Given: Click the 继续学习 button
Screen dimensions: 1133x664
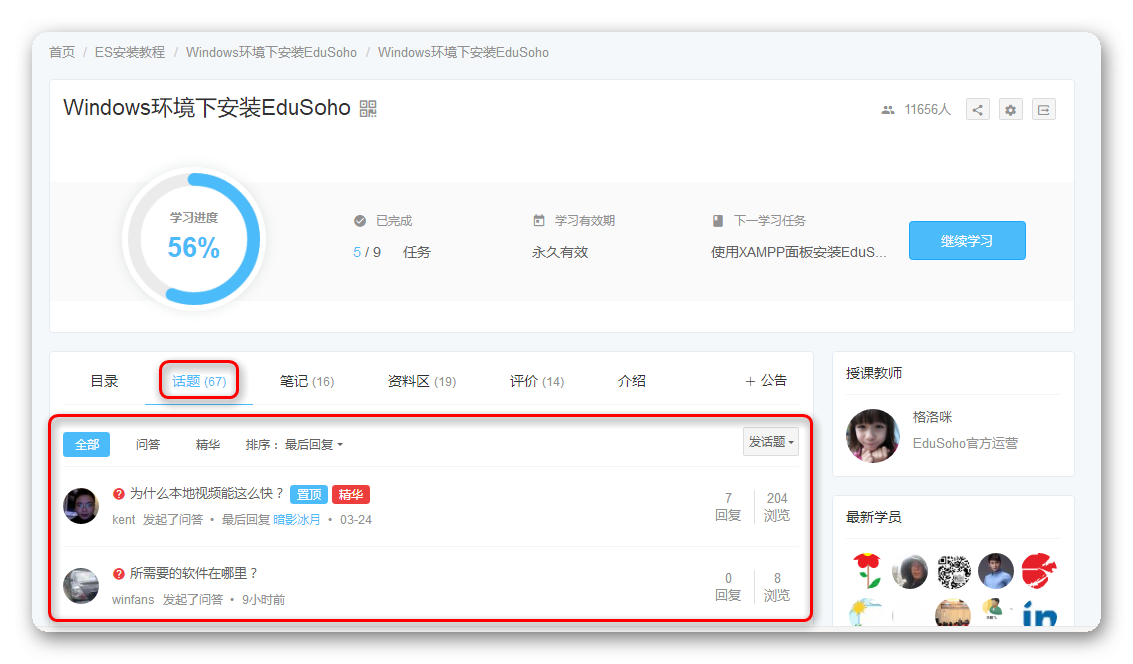Looking at the screenshot, I should 967,241.
